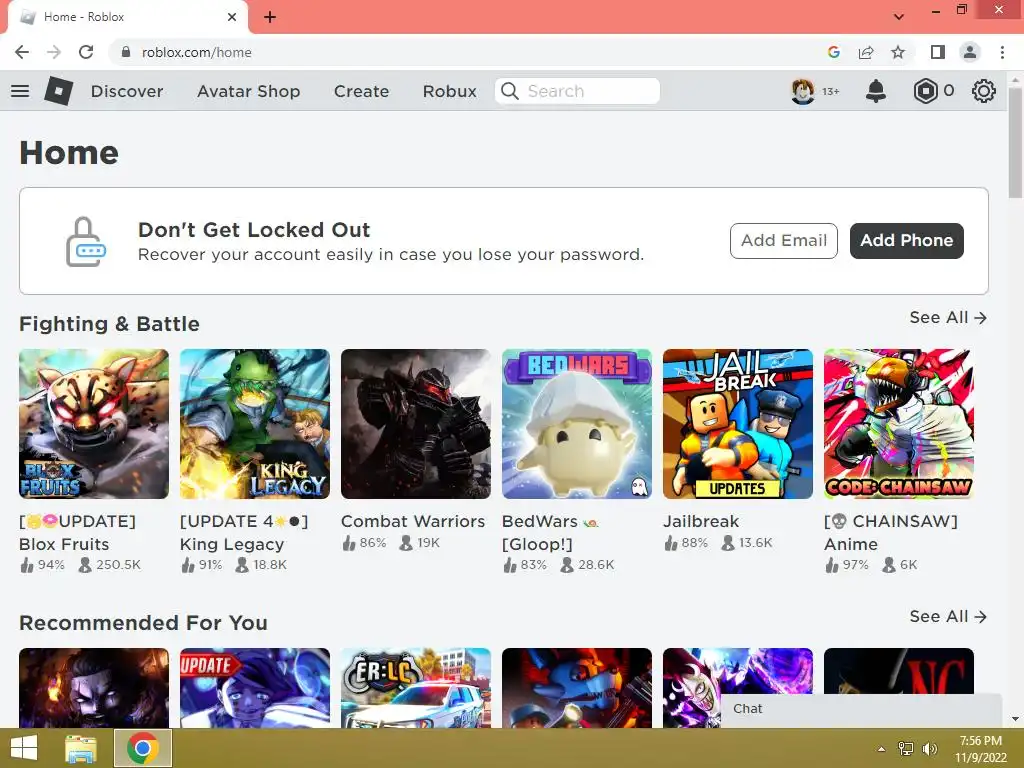Open the taskbar clock showing 7:56 PM
1024x768 pixels.
[980, 749]
